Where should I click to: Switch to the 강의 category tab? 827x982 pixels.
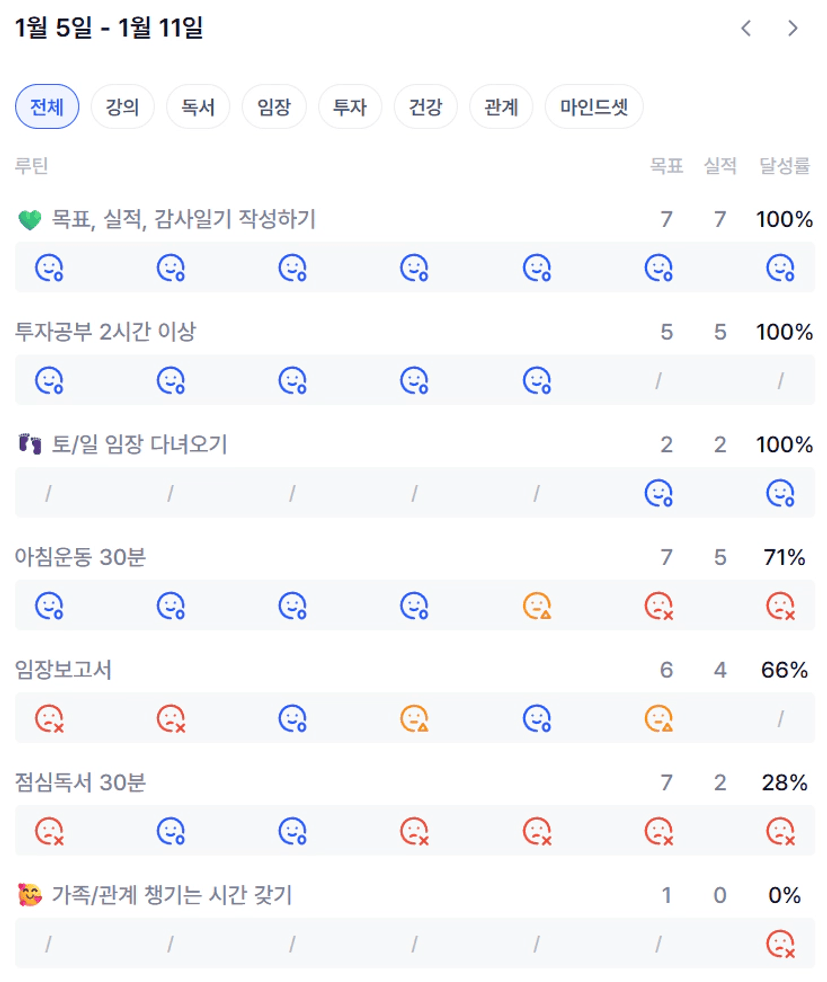pos(122,107)
